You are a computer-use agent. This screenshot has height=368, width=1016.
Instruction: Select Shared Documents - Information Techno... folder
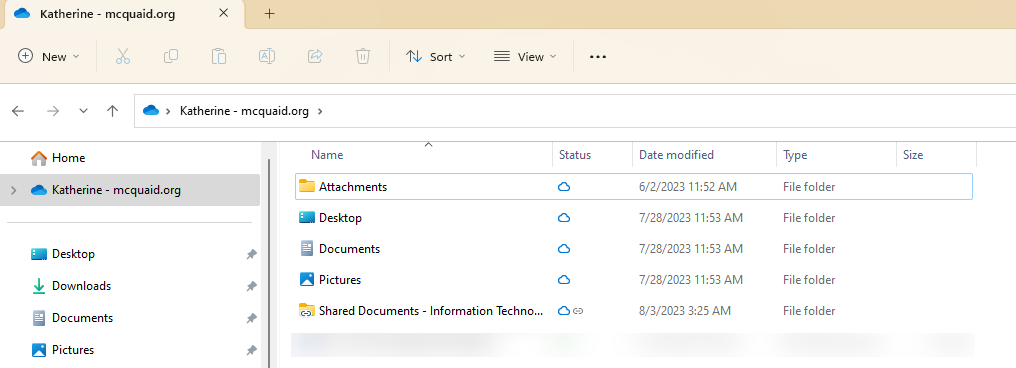pos(634,311)
